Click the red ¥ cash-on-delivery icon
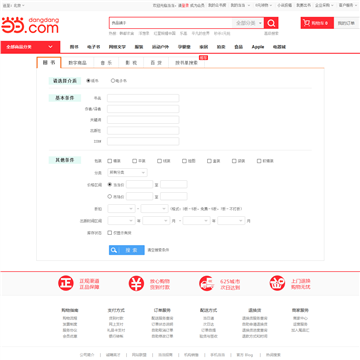This screenshot has height=360, width=360. point(136,283)
